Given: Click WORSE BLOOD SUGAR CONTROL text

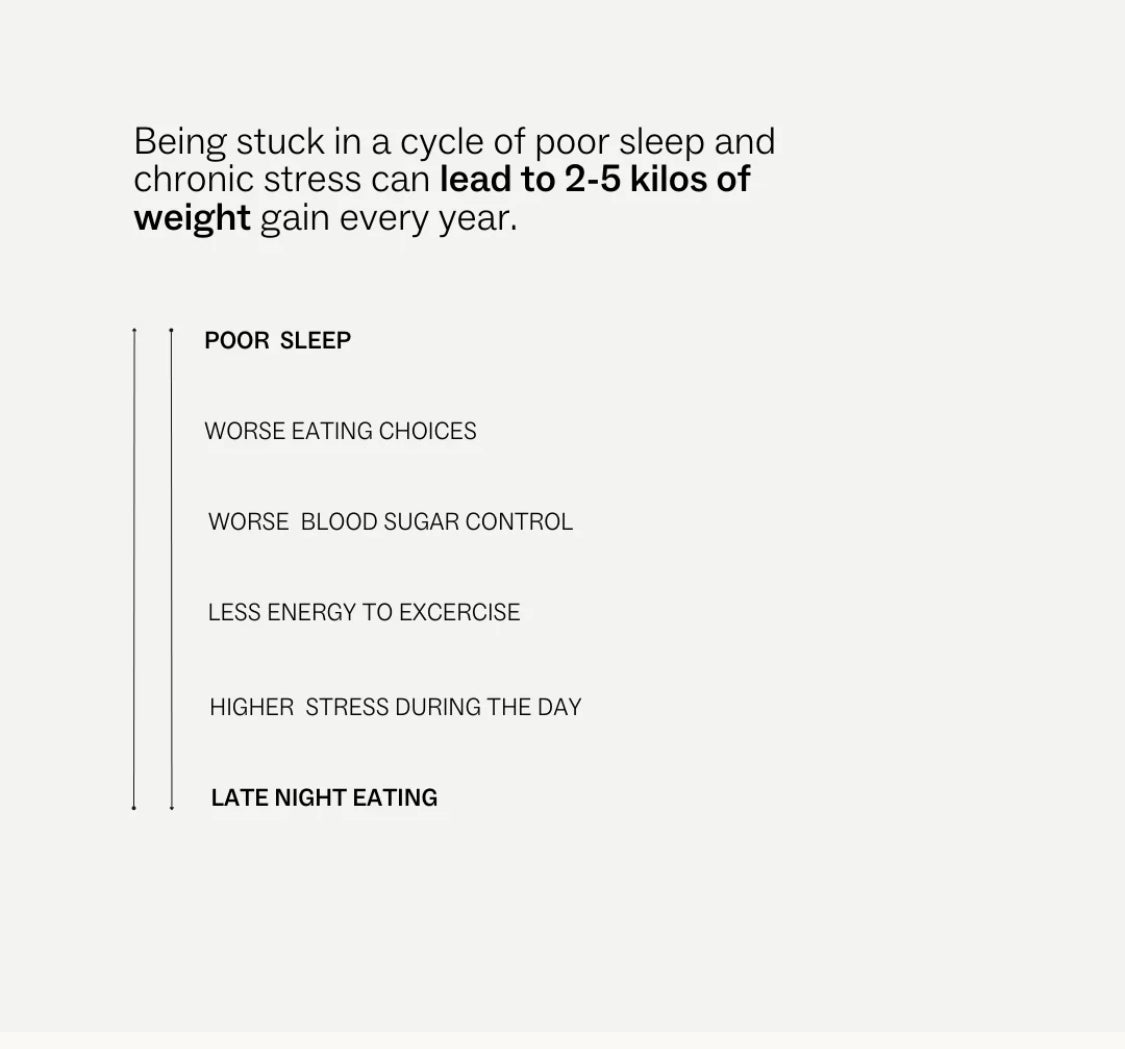Looking at the screenshot, I should 390,522.
